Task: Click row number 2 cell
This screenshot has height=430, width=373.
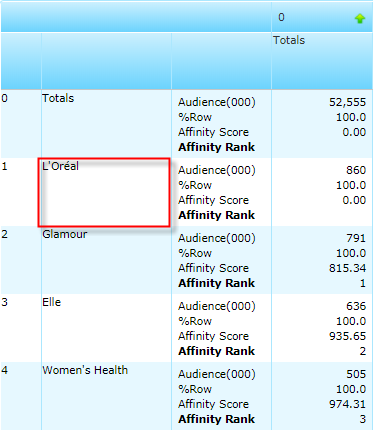Action: (x=4, y=234)
